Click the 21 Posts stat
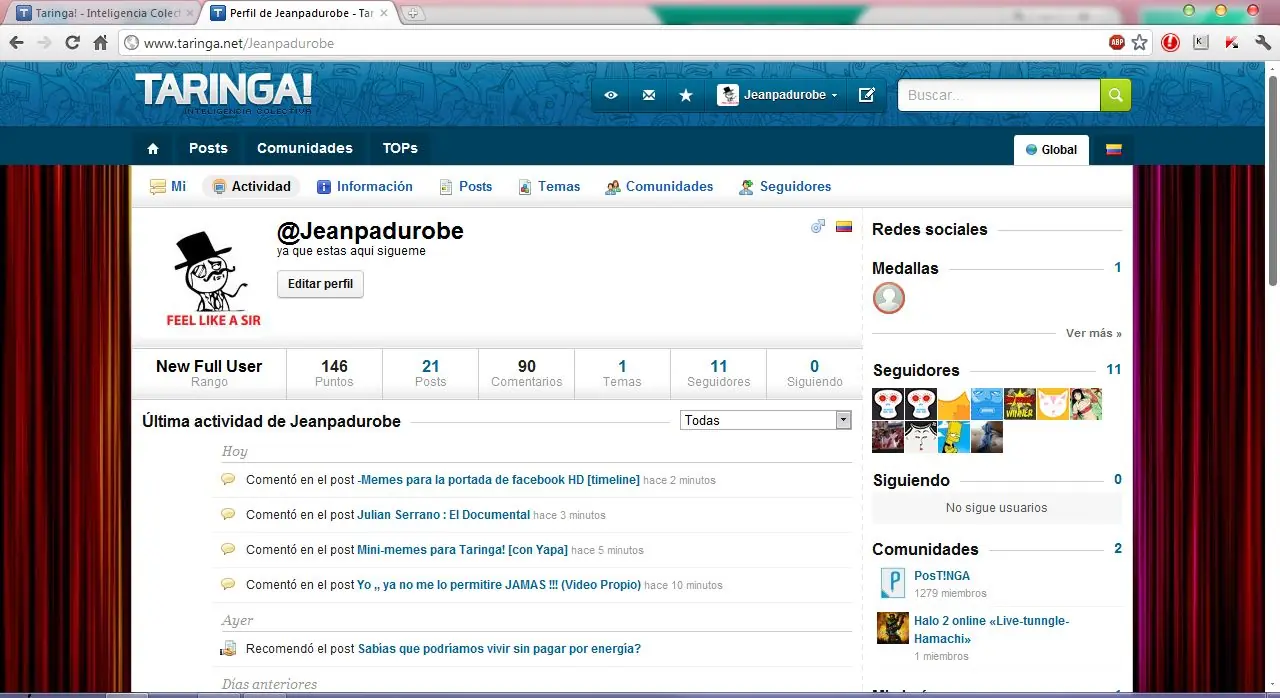Screen dimensions: 1280x698 [430, 373]
